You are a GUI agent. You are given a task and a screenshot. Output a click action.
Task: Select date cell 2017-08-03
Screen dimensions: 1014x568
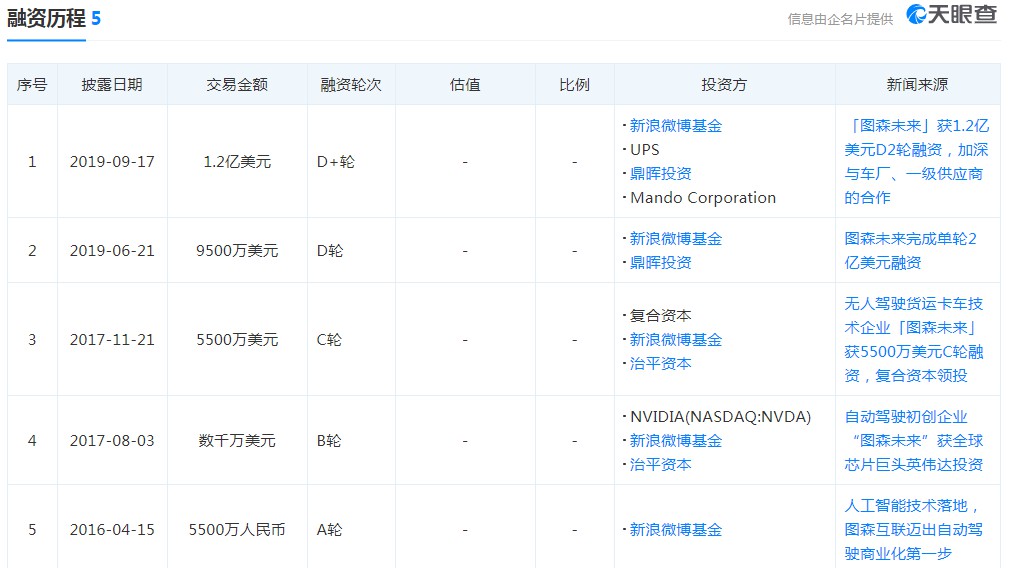tap(112, 441)
